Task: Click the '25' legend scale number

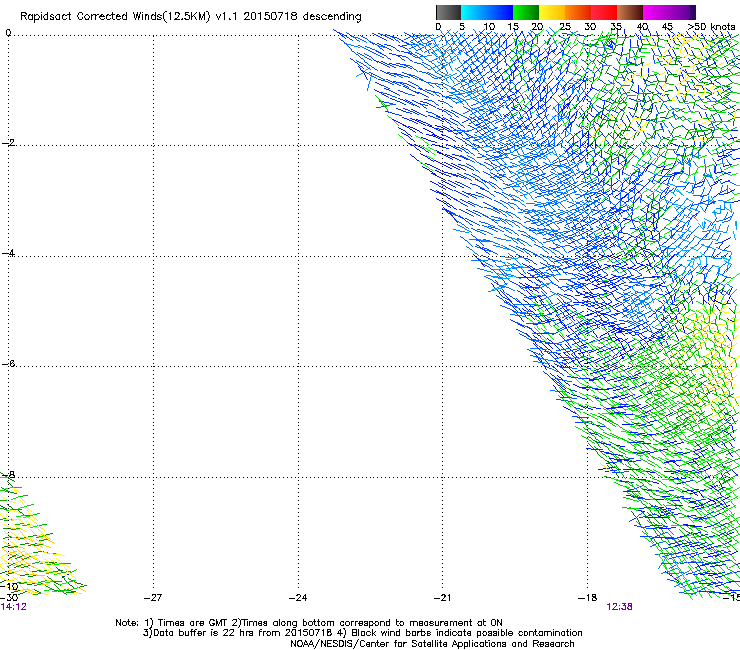Action: click(x=564, y=27)
